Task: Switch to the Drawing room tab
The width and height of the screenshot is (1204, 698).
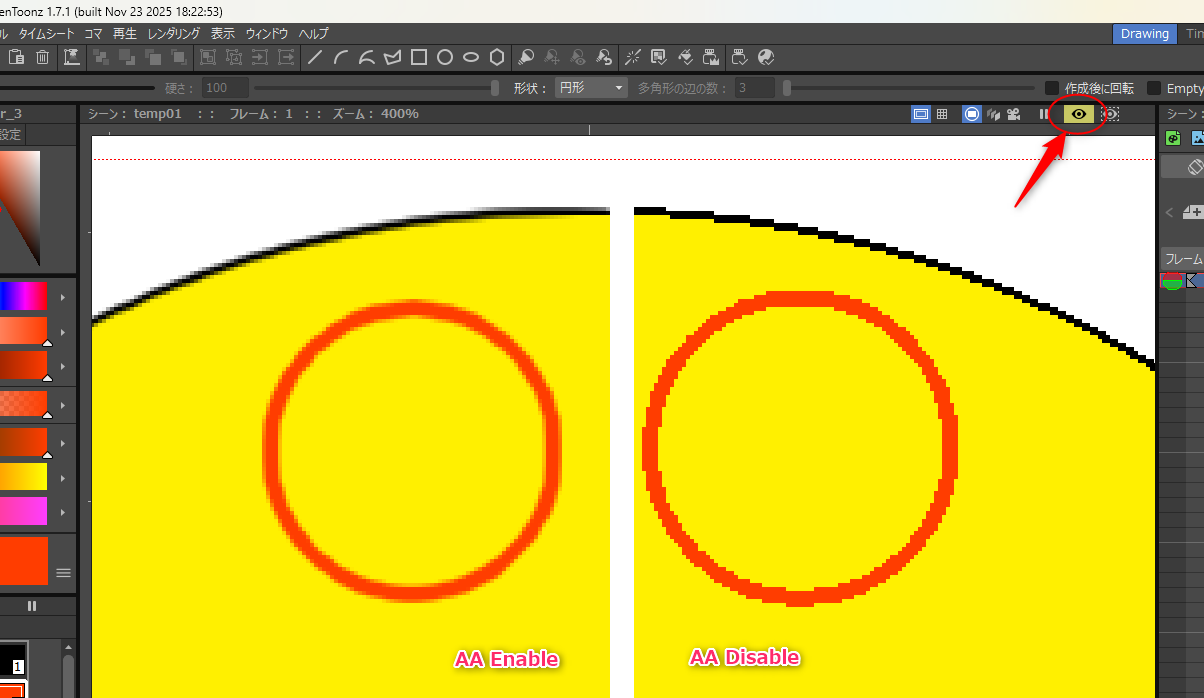Action: pyautogui.click(x=1145, y=33)
